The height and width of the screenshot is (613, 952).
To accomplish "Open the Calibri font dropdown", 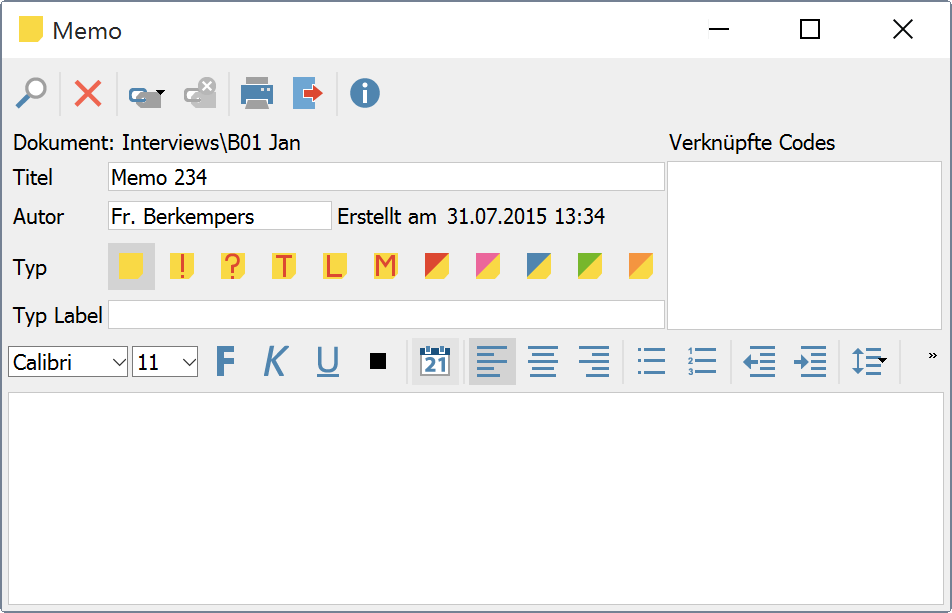I will pyautogui.click(x=68, y=362).
